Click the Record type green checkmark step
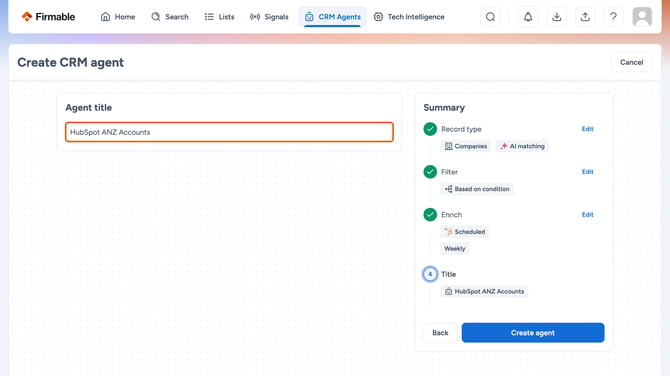Image resolution: width=670 pixels, height=376 pixels. pyautogui.click(x=430, y=129)
